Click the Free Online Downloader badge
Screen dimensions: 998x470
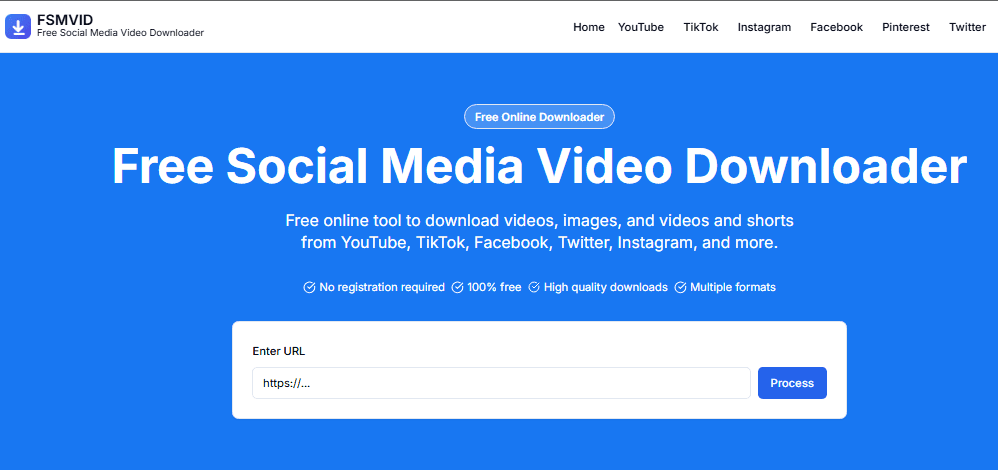(x=539, y=117)
